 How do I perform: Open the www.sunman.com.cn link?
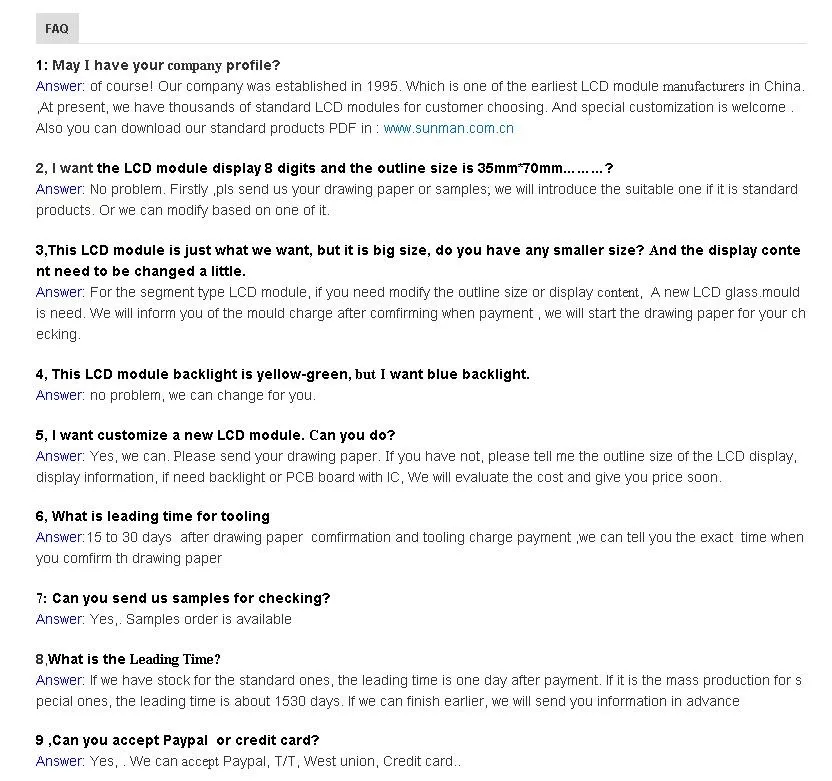pyautogui.click(x=448, y=128)
